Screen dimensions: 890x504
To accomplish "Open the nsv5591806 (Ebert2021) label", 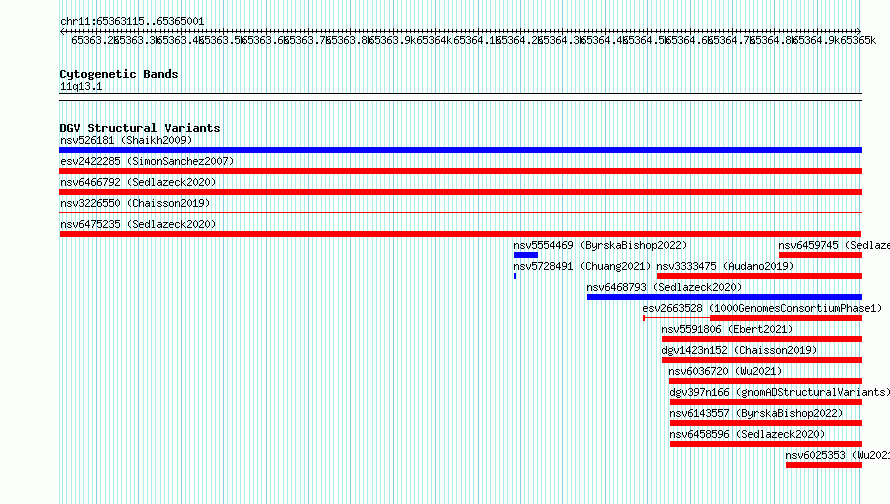I will 727,329.
